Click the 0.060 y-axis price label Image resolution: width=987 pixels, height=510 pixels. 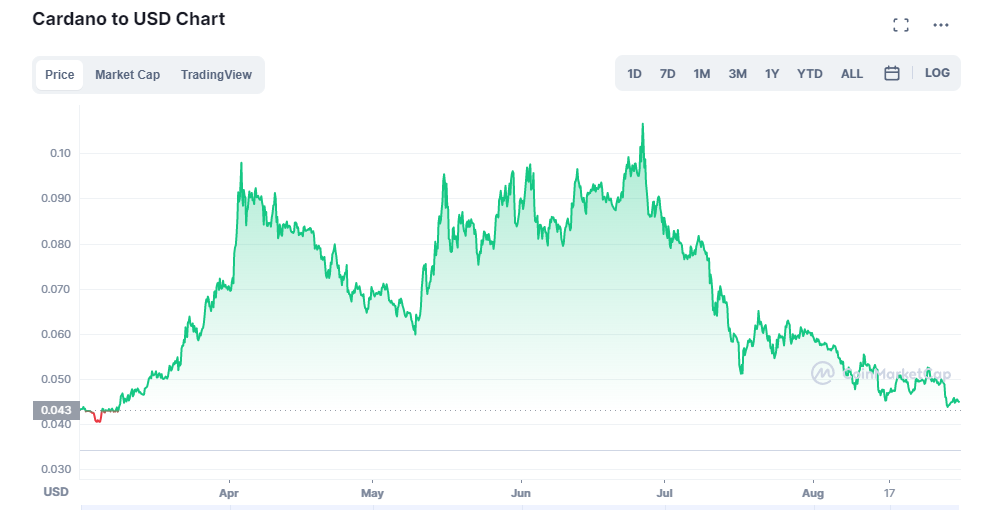[x=56, y=334]
